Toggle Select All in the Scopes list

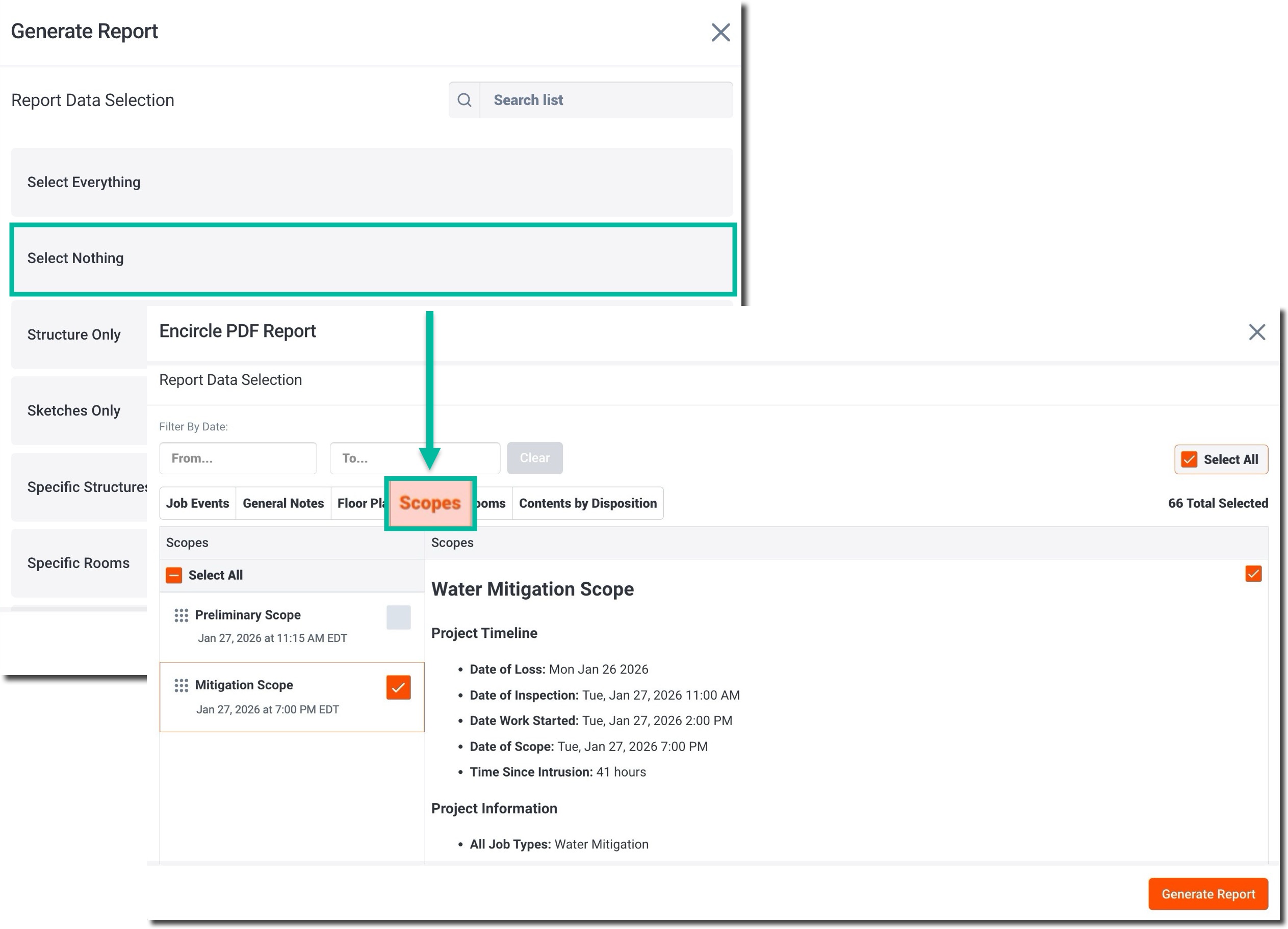(174, 575)
